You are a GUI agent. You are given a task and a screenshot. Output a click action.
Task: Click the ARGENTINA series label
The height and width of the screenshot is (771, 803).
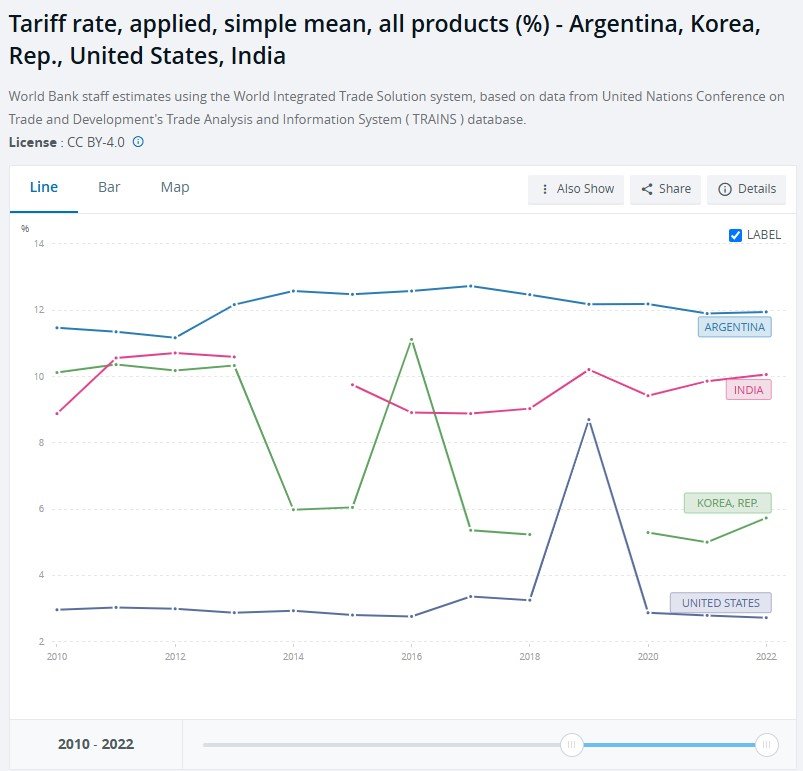tap(734, 327)
